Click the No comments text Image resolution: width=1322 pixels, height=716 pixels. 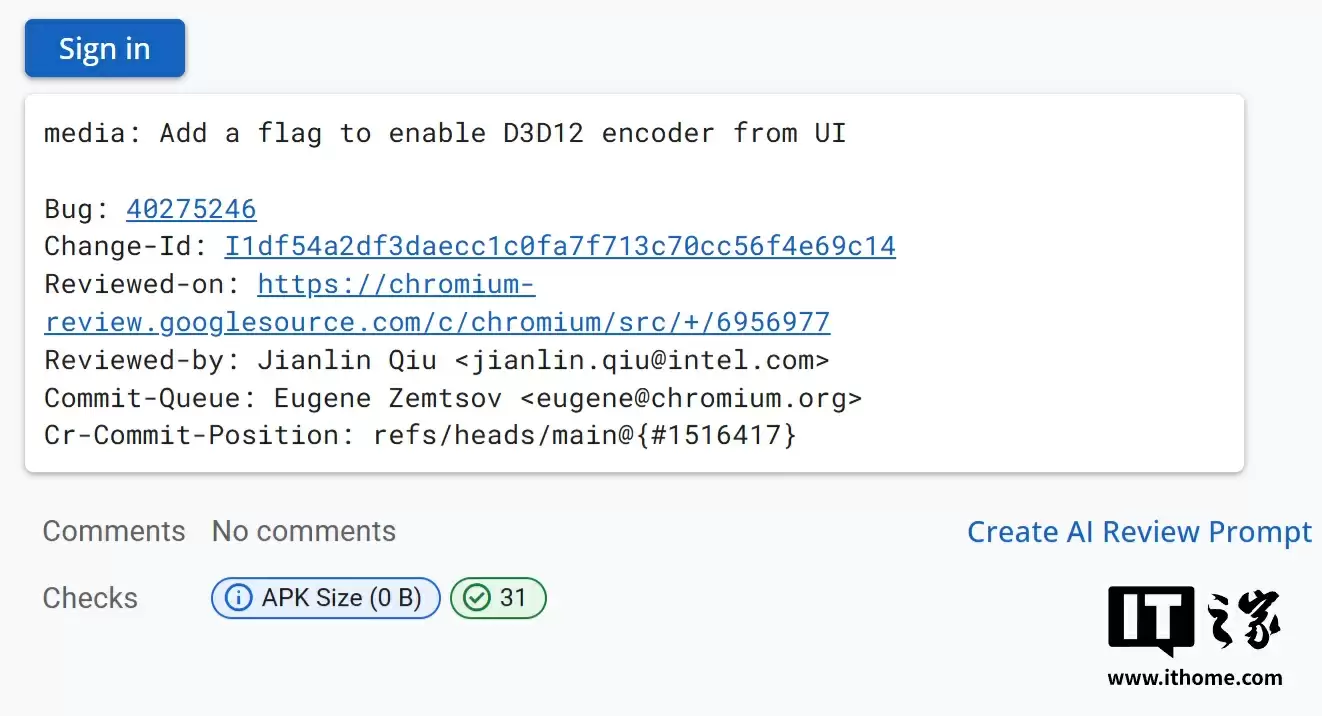pyautogui.click(x=304, y=531)
